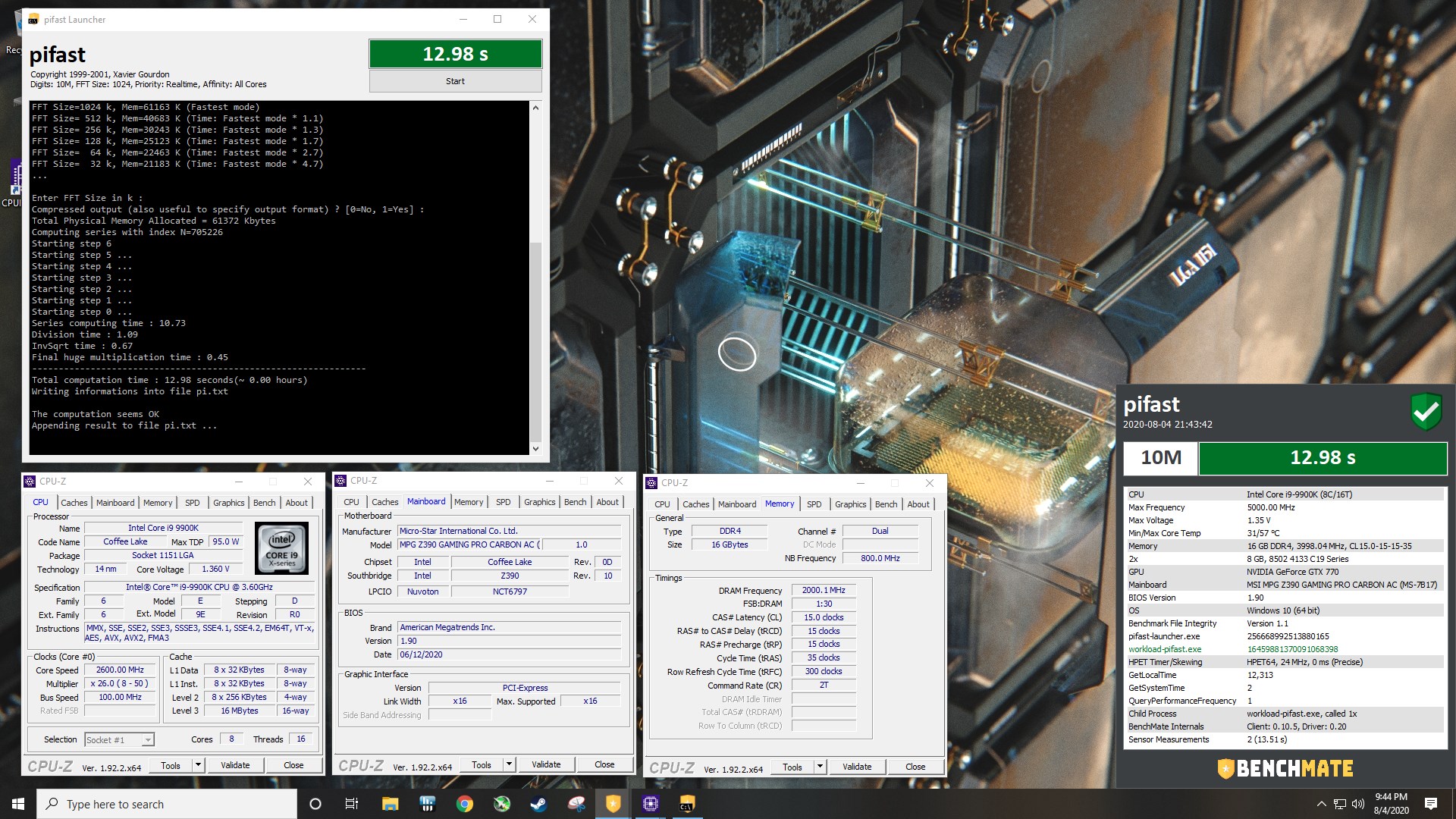Viewport: 1456px width, 819px height.
Task: Open Google Chrome from the taskbar
Action: [464, 804]
